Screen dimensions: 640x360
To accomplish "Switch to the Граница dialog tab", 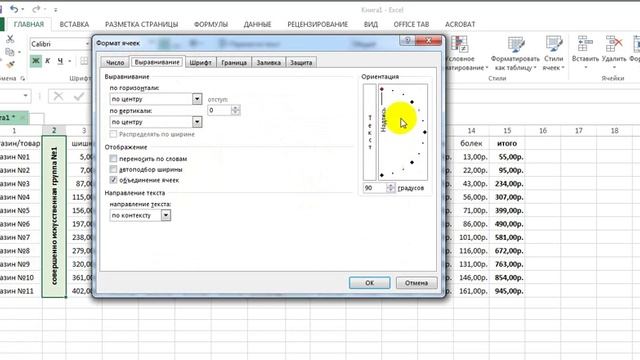I will coord(234,62).
